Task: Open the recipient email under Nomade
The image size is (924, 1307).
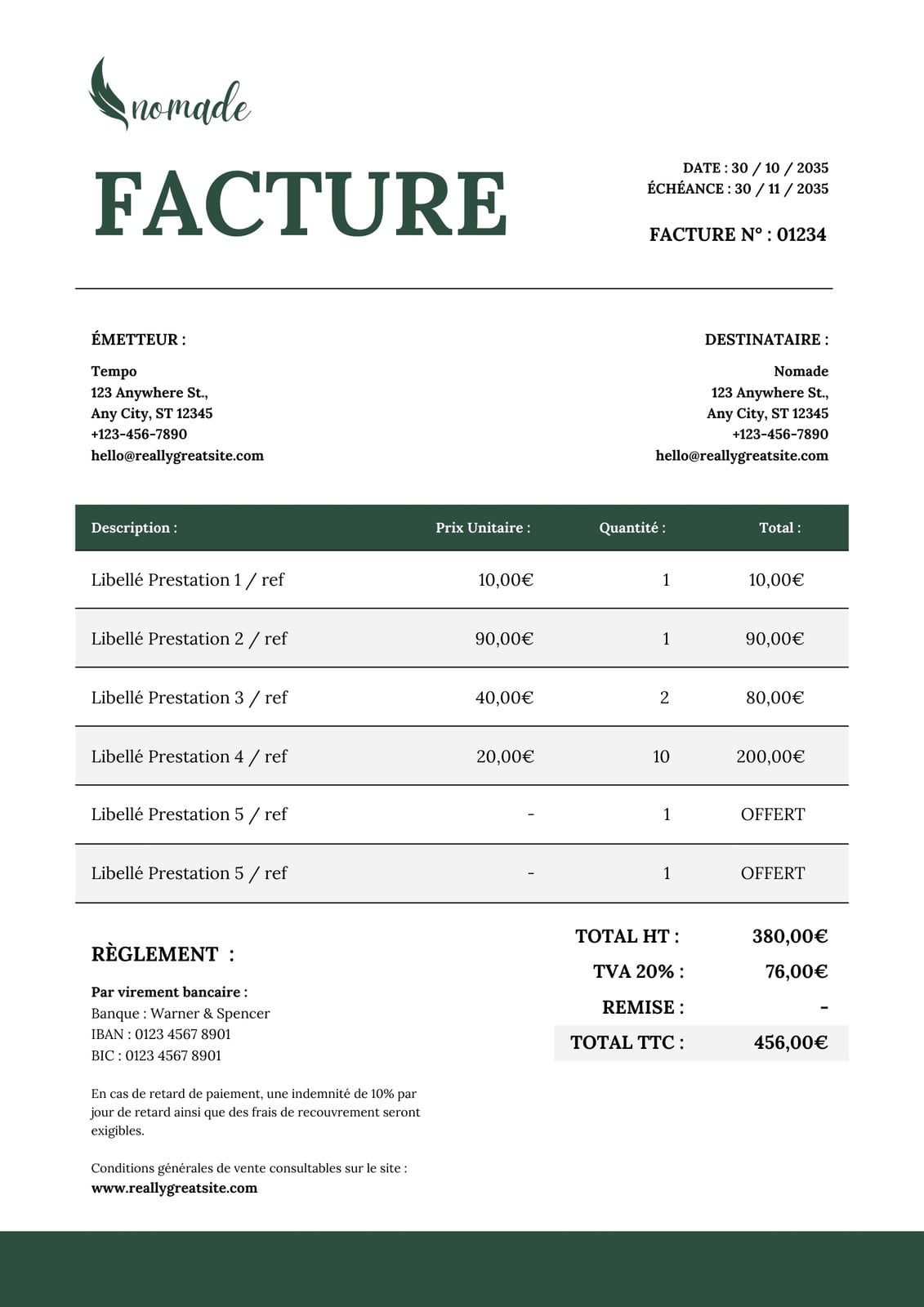Action: pyautogui.click(x=742, y=456)
